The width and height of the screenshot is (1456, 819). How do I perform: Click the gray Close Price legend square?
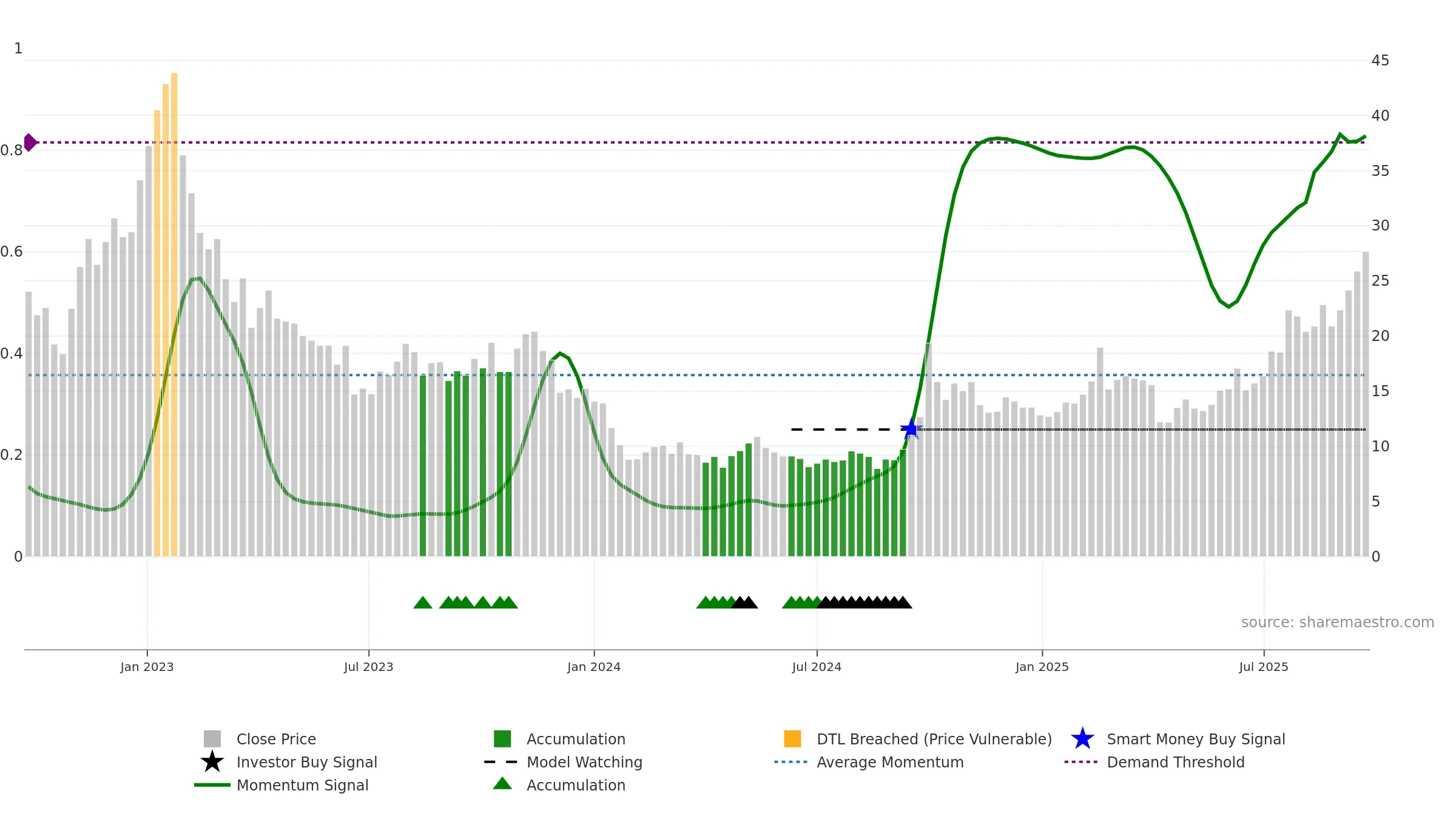click(x=212, y=739)
